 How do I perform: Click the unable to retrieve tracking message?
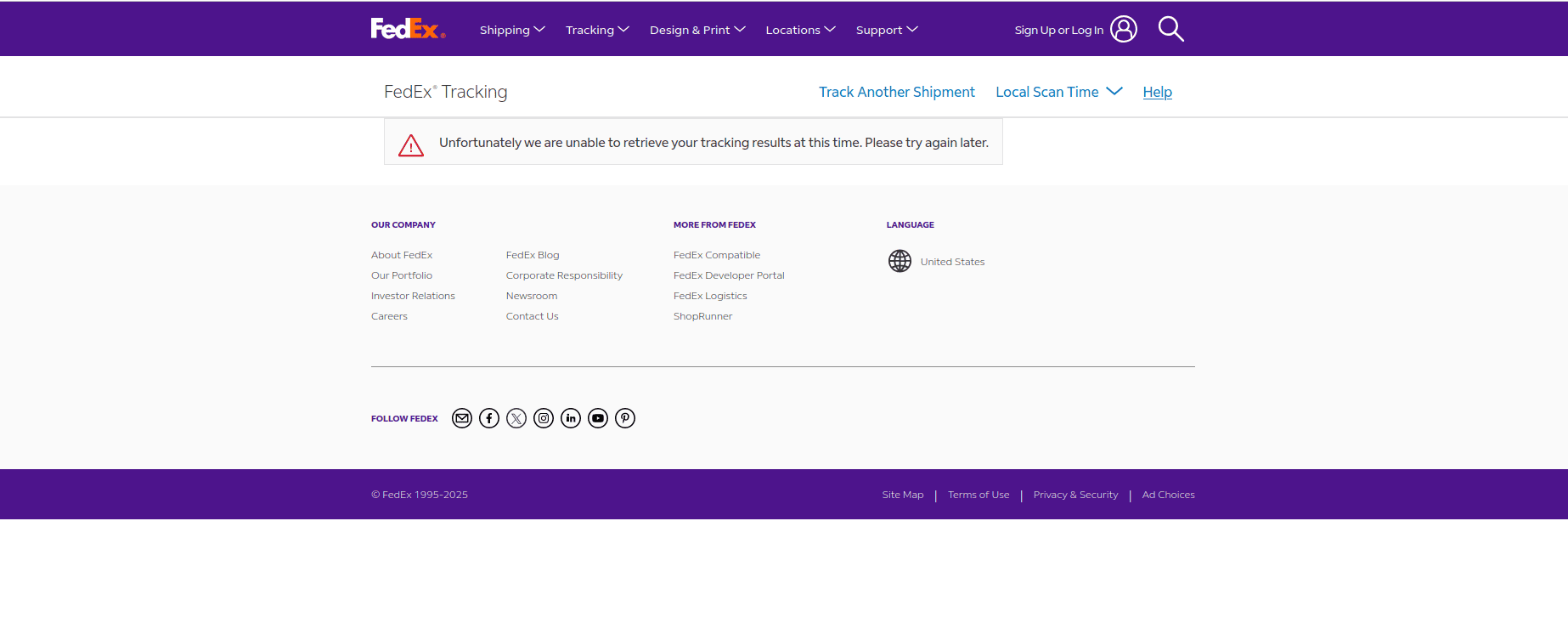713,143
